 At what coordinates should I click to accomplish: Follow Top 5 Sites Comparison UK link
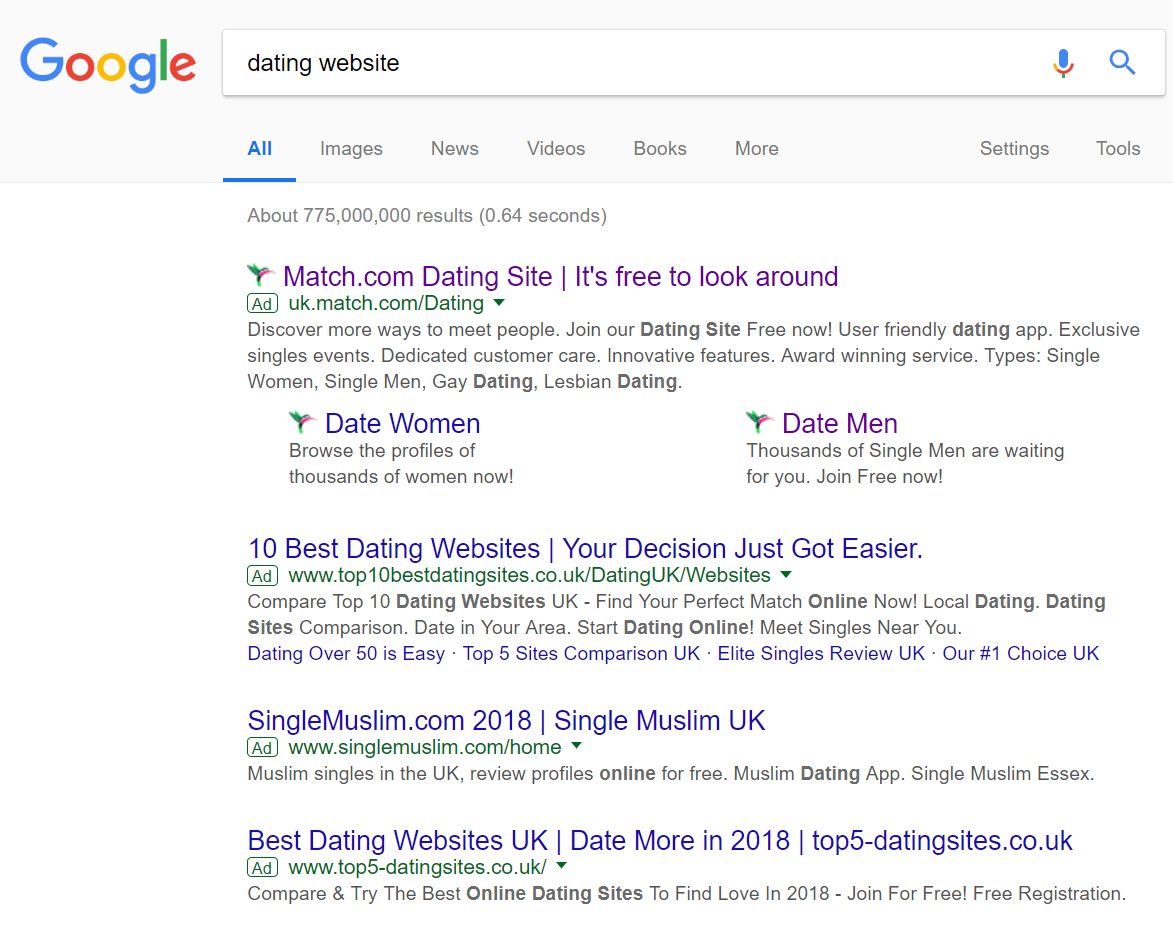point(581,653)
